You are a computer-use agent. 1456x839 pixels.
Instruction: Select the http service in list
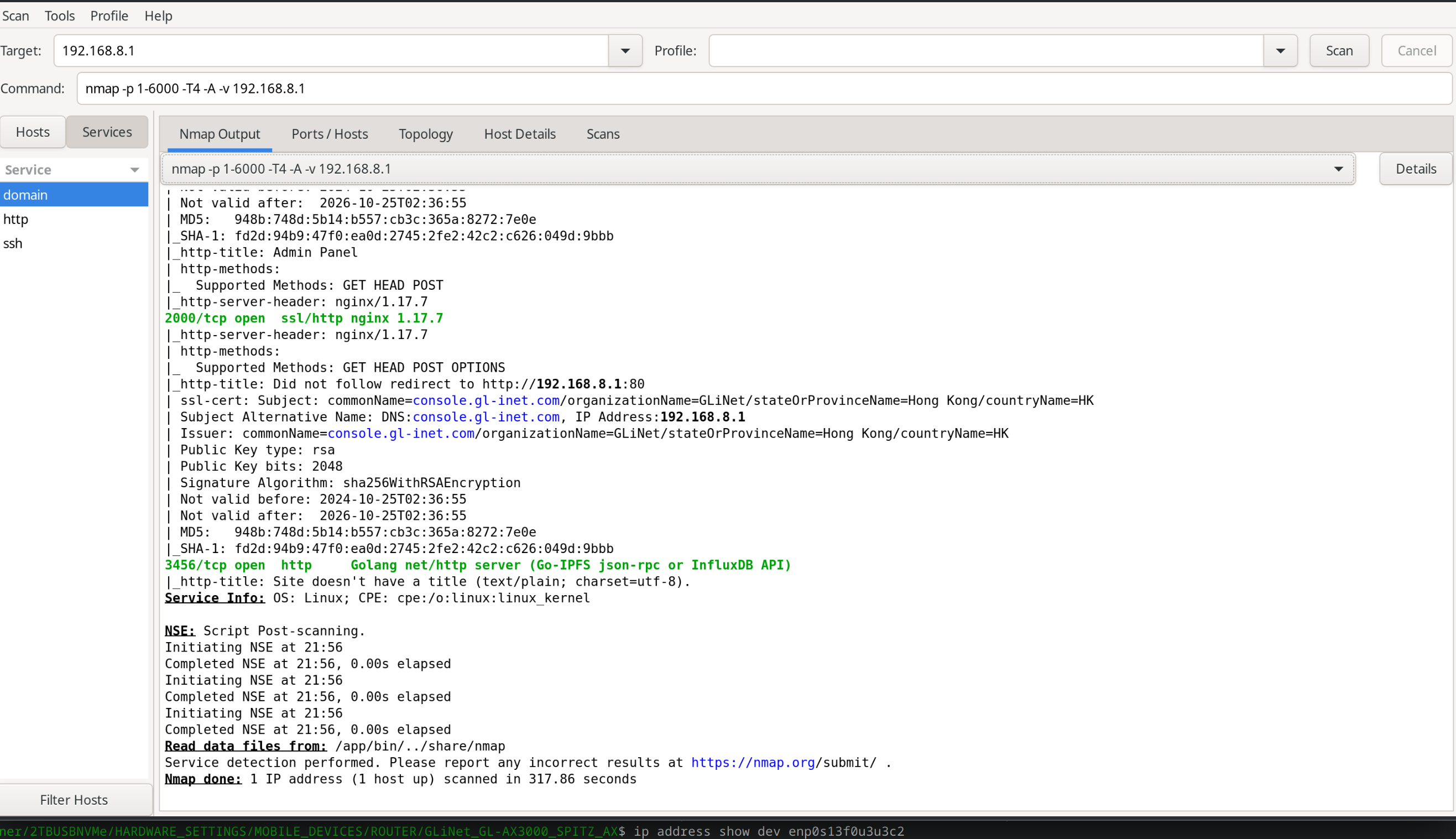click(16, 219)
